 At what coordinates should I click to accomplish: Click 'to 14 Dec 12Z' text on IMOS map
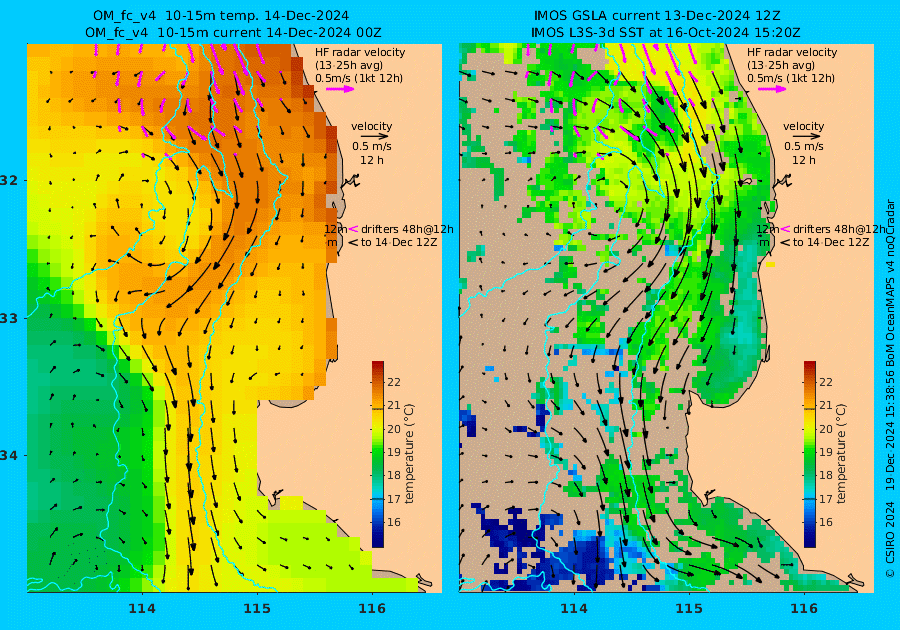(831, 242)
